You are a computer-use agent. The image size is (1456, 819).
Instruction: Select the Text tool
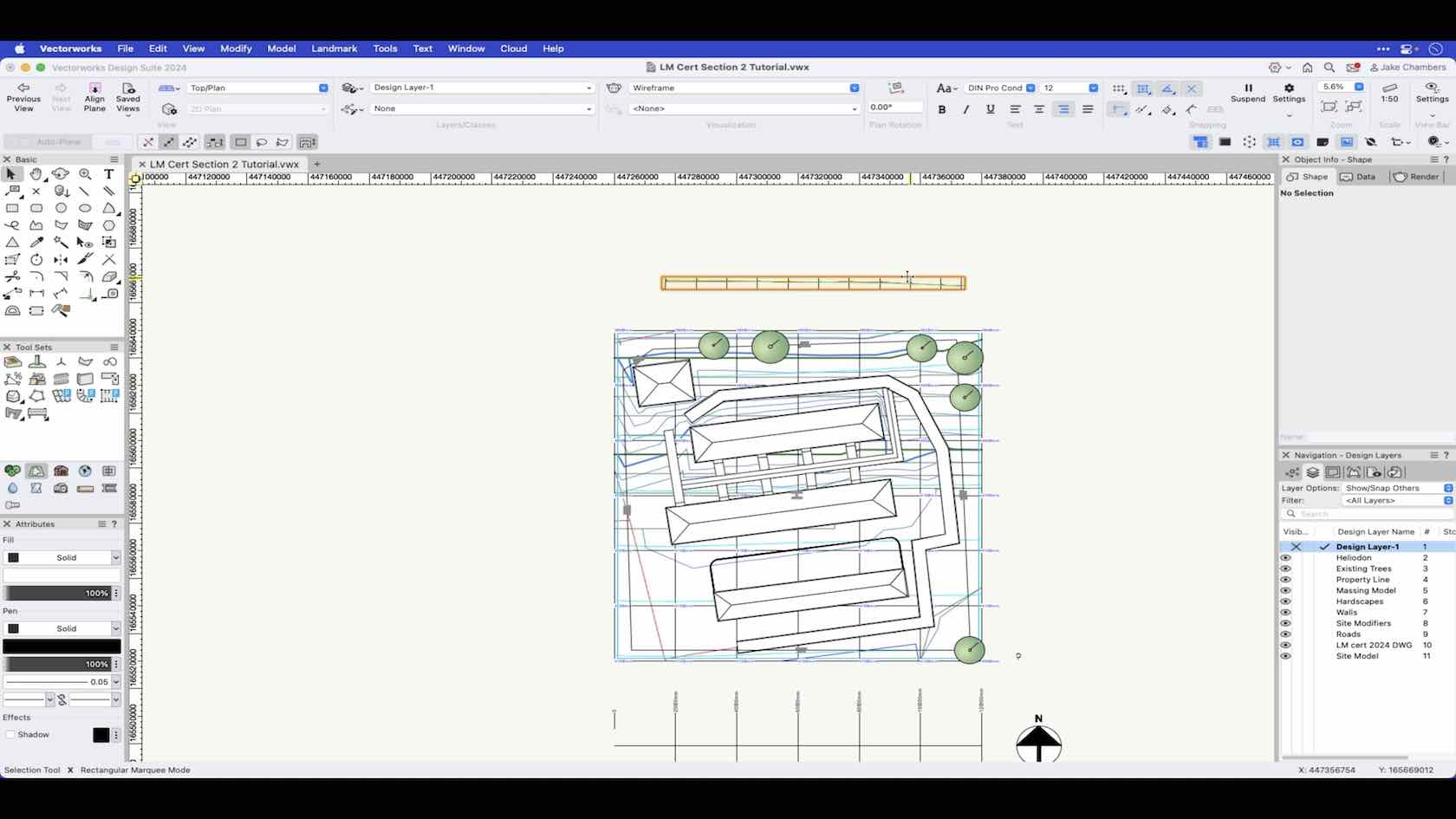[x=109, y=174]
